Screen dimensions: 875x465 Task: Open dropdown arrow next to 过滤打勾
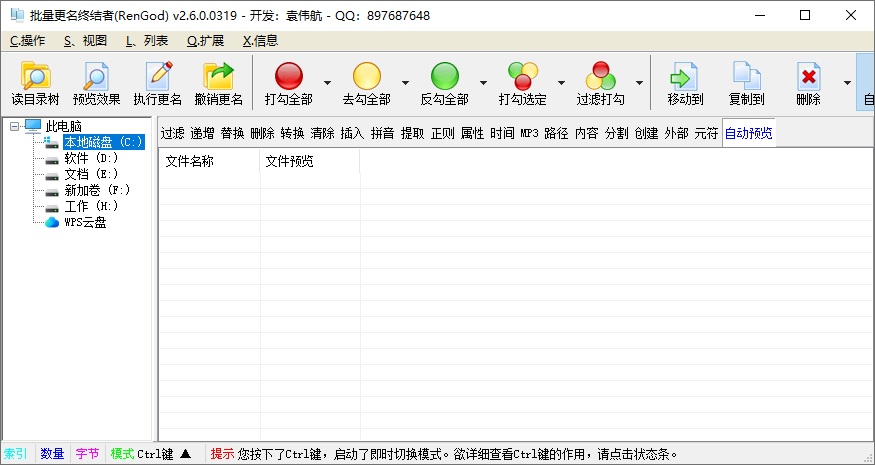pyautogui.click(x=640, y=83)
